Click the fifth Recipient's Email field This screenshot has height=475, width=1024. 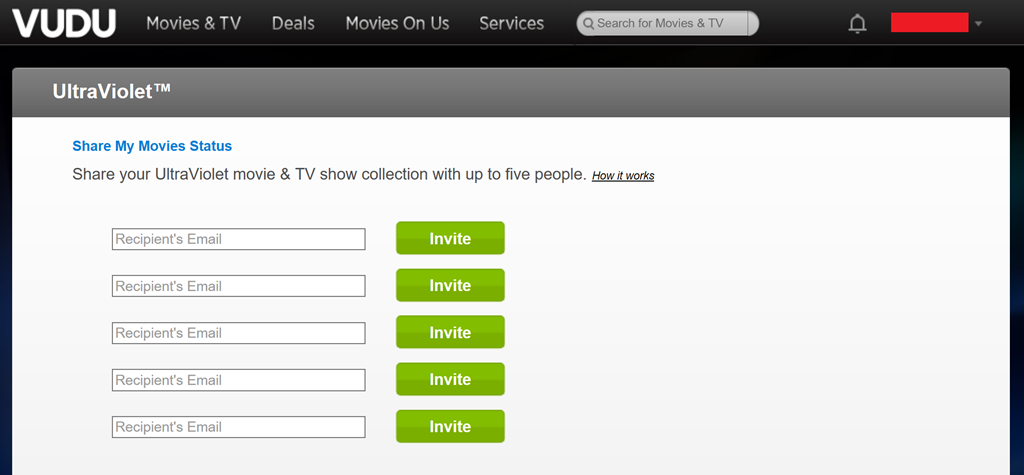[x=238, y=427]
